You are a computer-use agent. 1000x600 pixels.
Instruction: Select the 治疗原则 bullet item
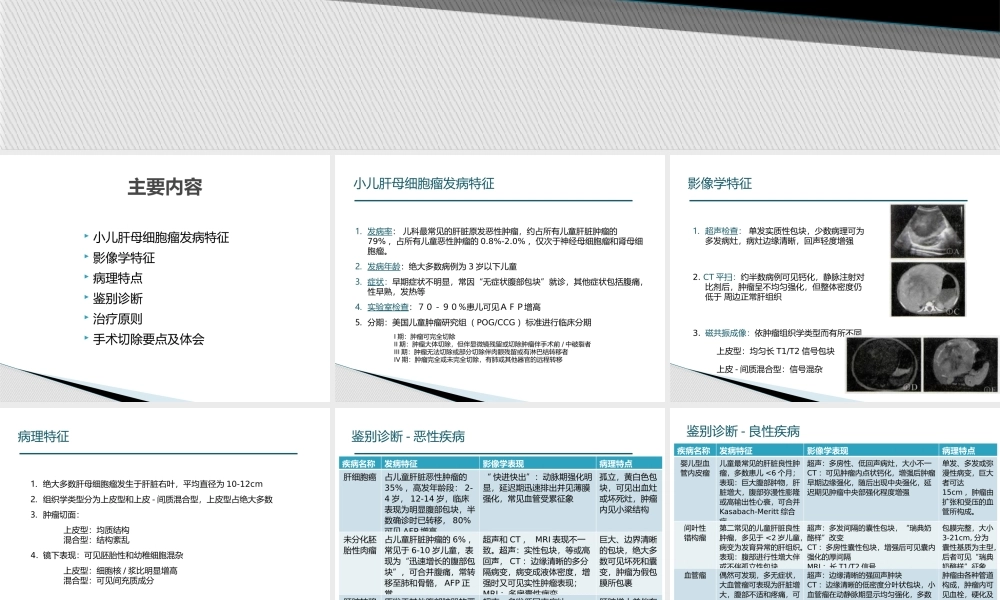coord(117,319)
